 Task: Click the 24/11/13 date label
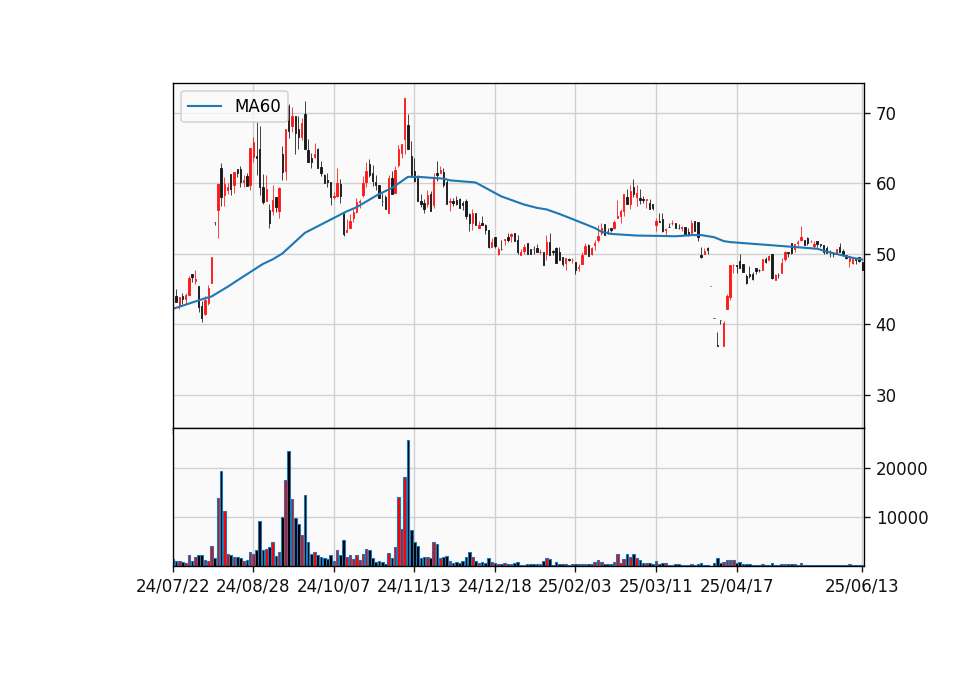pos(414,586)
